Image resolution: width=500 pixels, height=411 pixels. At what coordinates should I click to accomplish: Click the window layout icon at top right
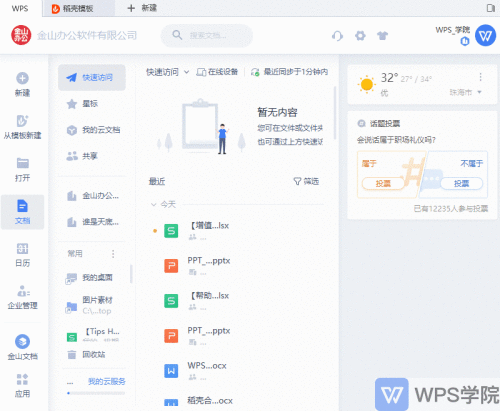click(x=491, y=8)
